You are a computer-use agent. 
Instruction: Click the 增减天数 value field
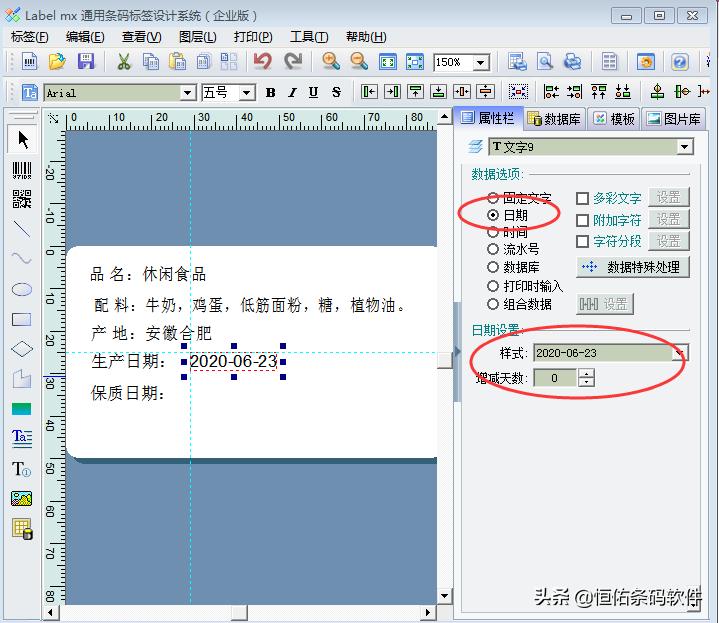(x=555, y=378)
